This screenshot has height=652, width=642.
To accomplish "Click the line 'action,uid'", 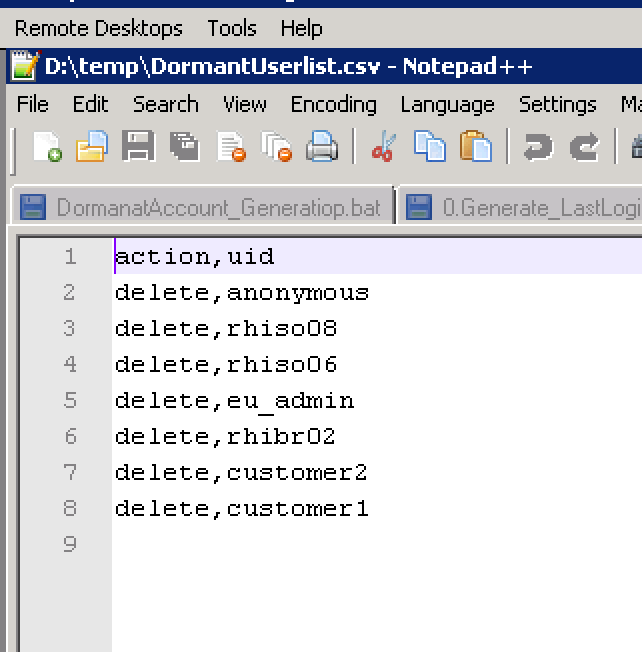I will point(195,257).
